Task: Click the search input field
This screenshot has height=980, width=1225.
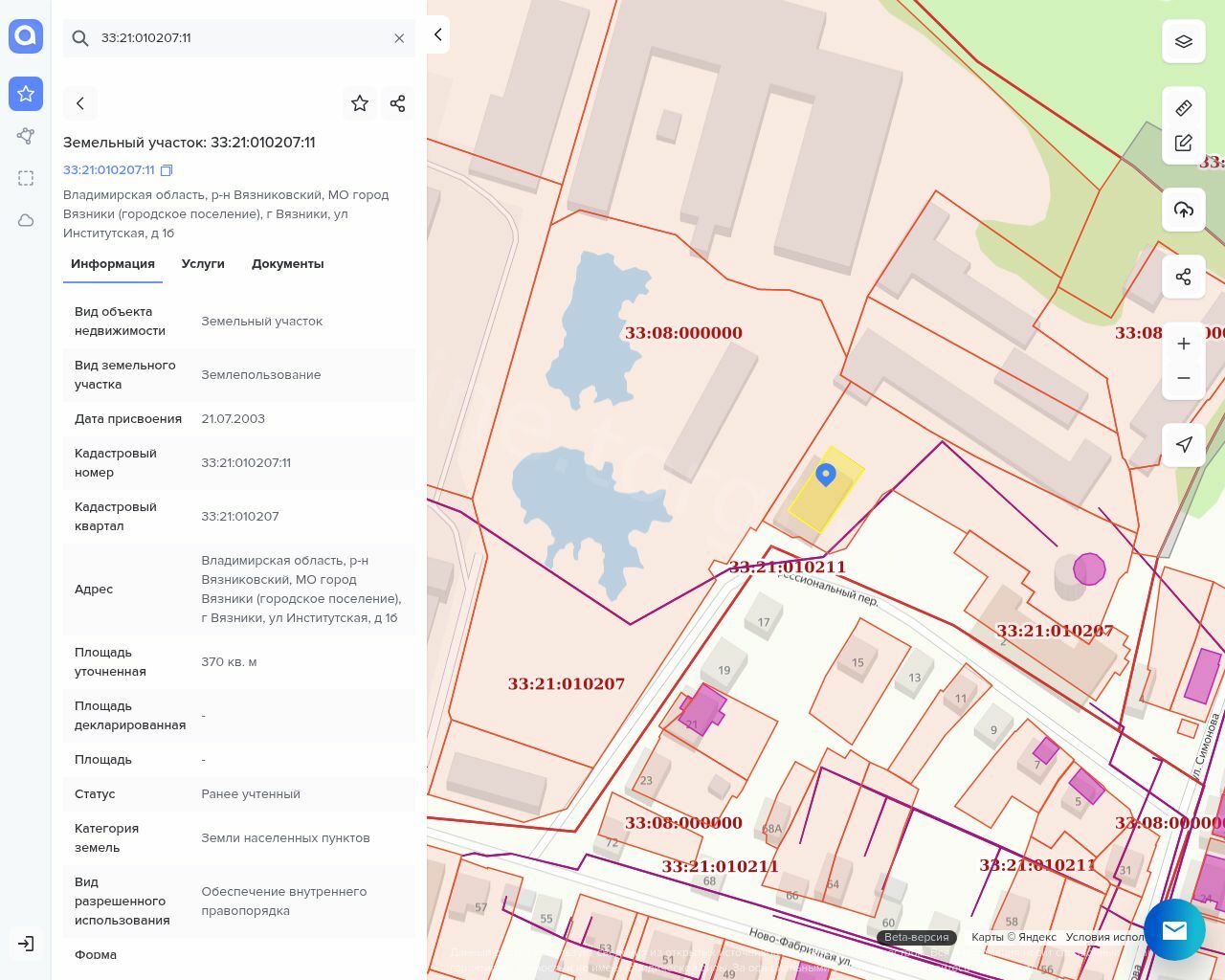Action: click(x=239, y=38)
